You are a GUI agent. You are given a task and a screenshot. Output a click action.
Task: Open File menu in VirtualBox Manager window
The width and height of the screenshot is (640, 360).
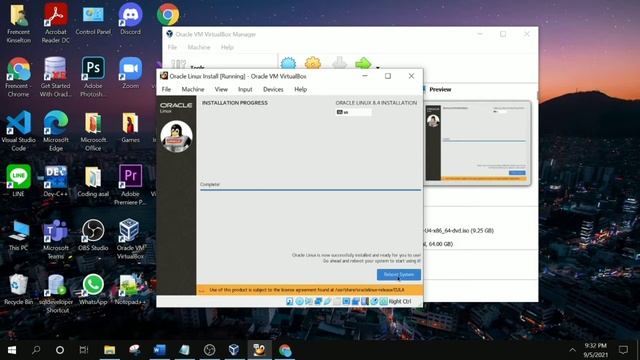click(172, 47)
